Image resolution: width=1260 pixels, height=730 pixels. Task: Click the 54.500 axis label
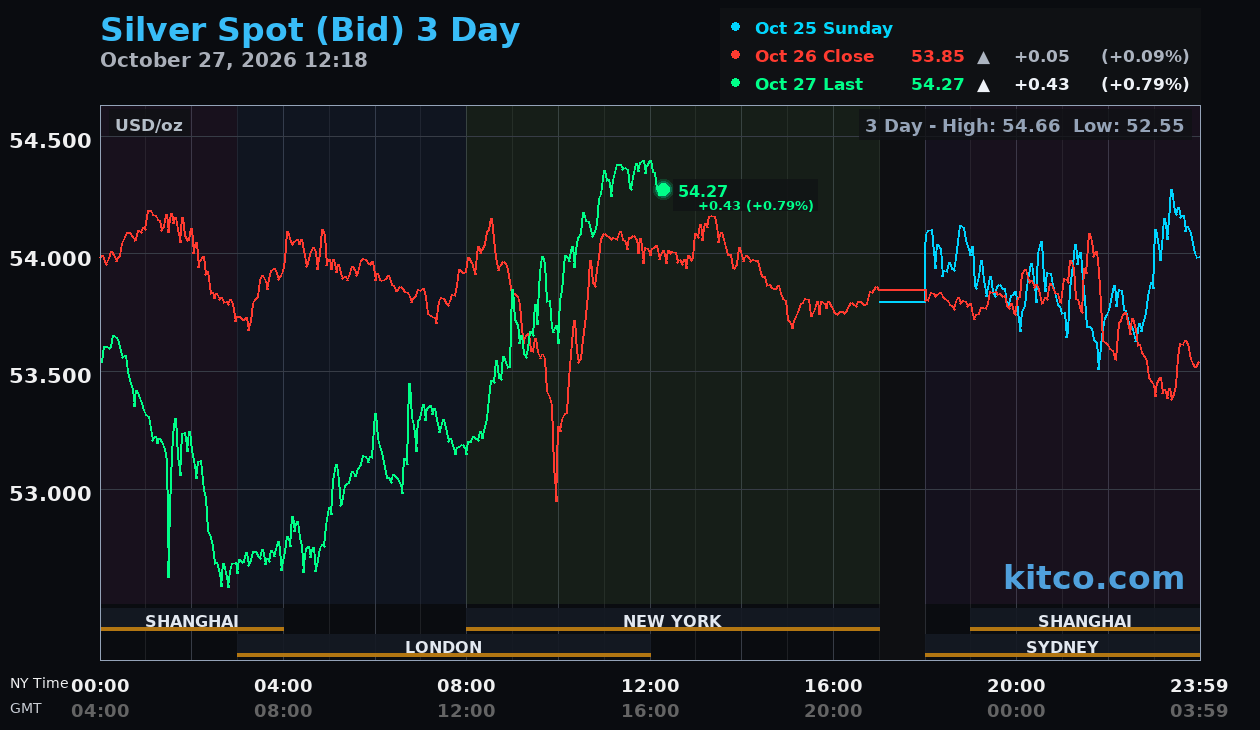click(x=50, y=140)
